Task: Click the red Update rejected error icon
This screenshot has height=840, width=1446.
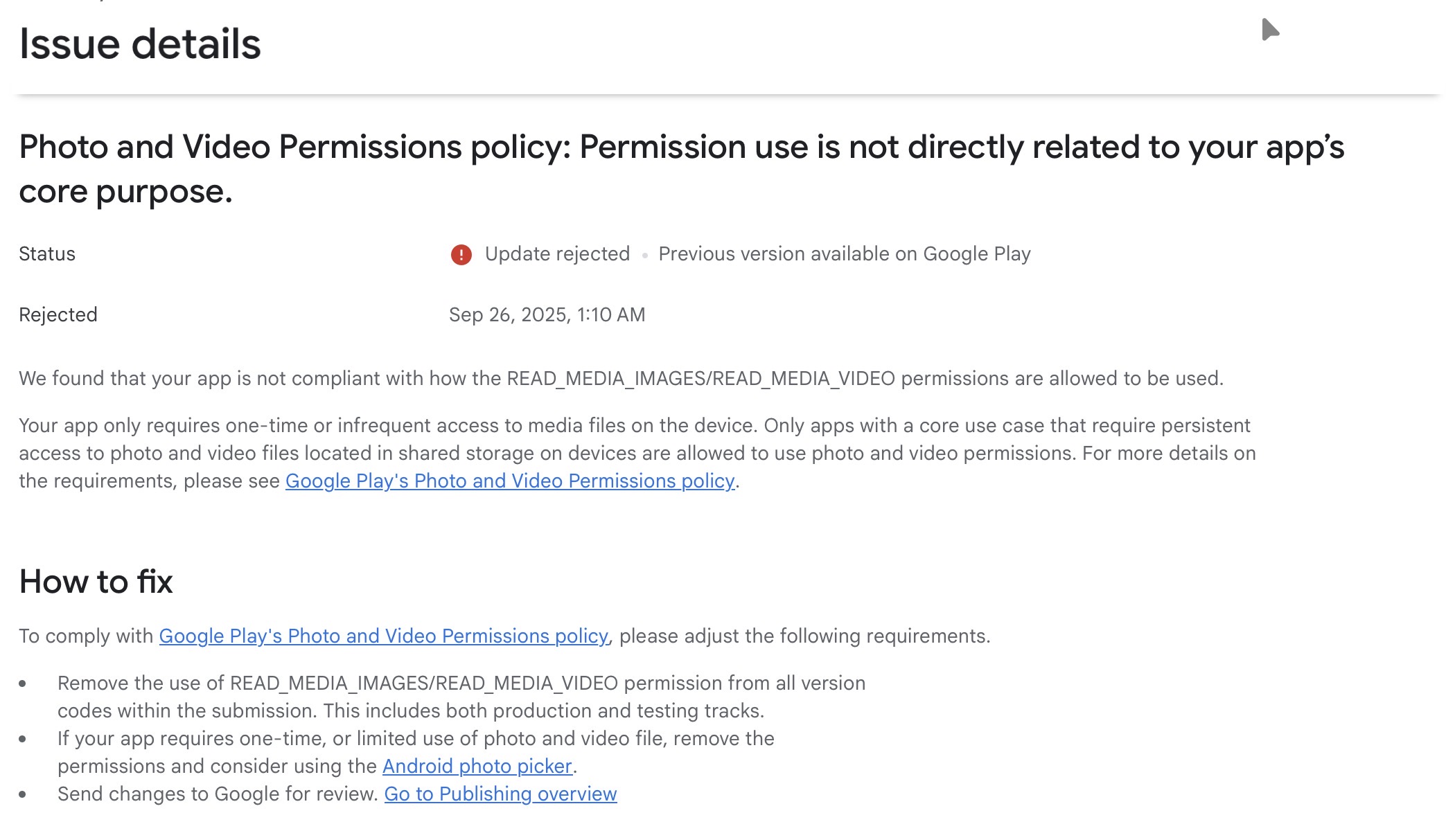Action: coord(461,255)
